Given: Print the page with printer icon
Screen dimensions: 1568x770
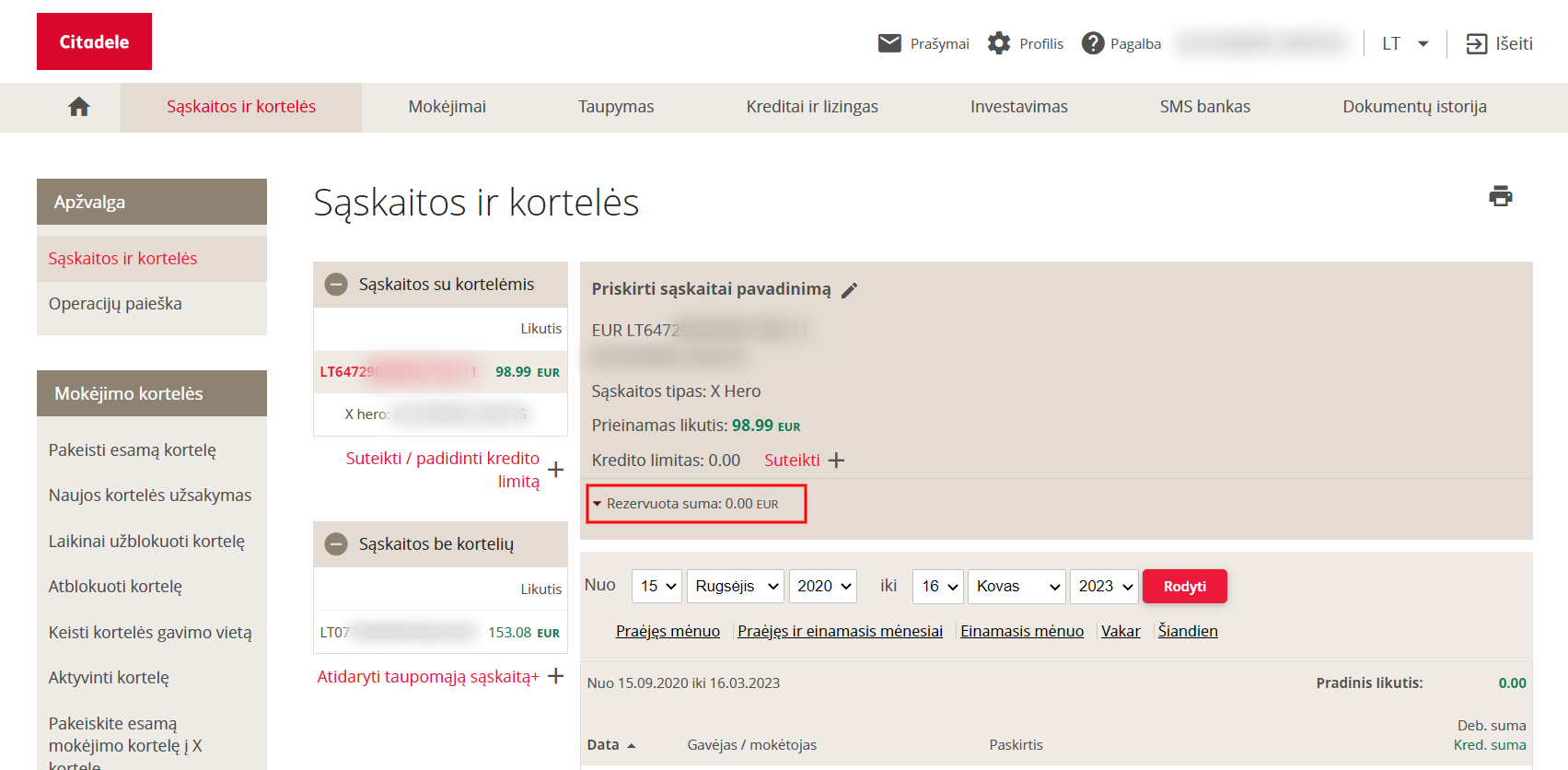Looking at the screenshot, I should point(1501,196).
